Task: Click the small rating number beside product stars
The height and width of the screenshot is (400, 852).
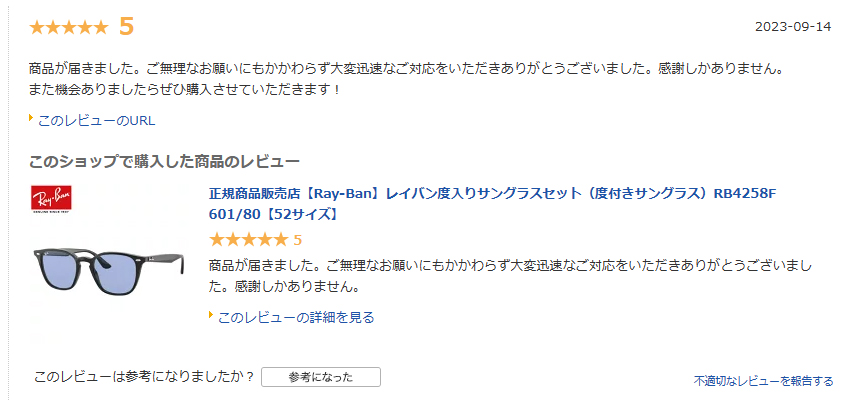Action: pyautogui.click(x=297, y=240)
